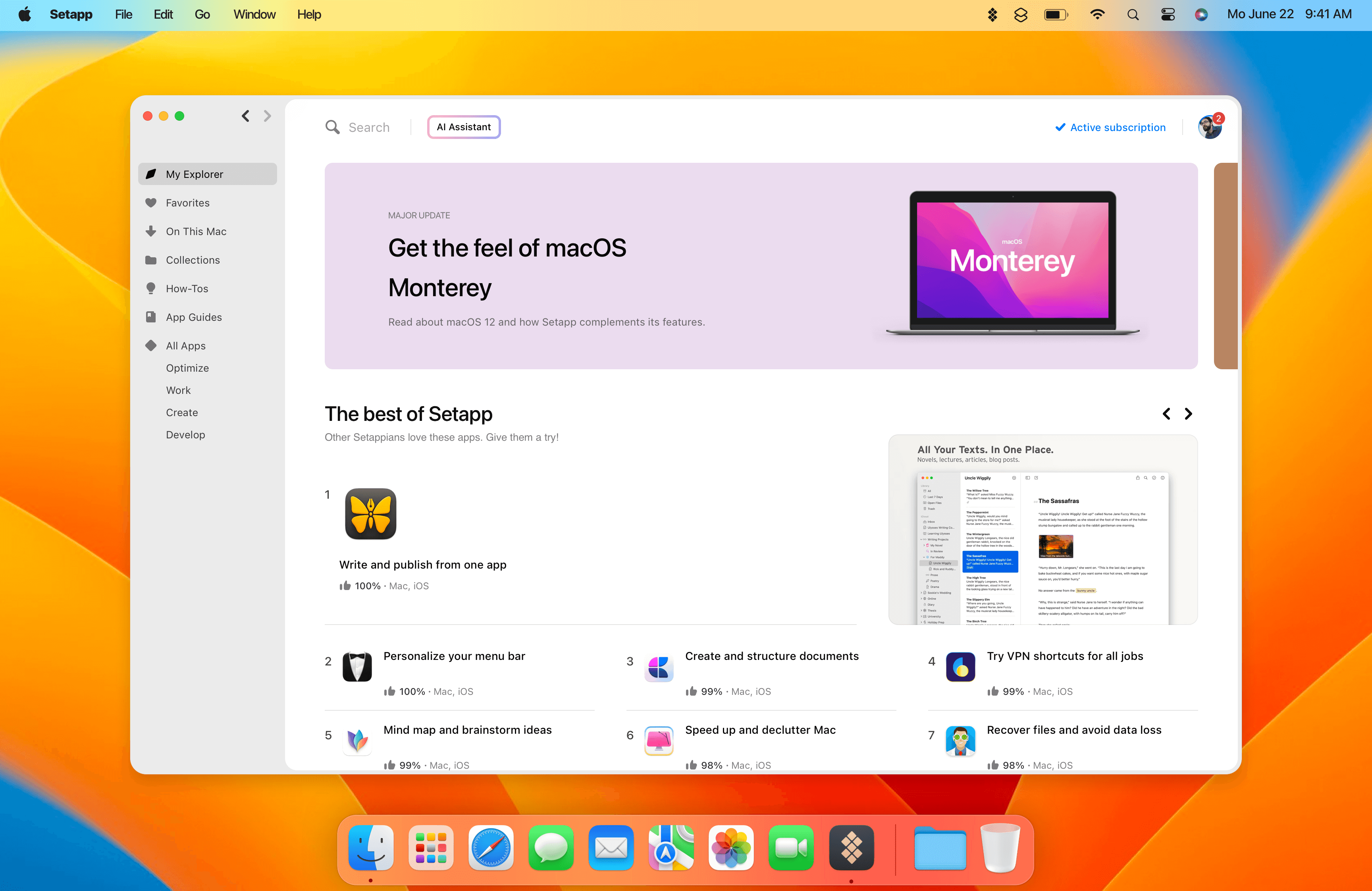Select Favorites in the sidebar
The image size is (1372, 891).
tap(187, 202)
